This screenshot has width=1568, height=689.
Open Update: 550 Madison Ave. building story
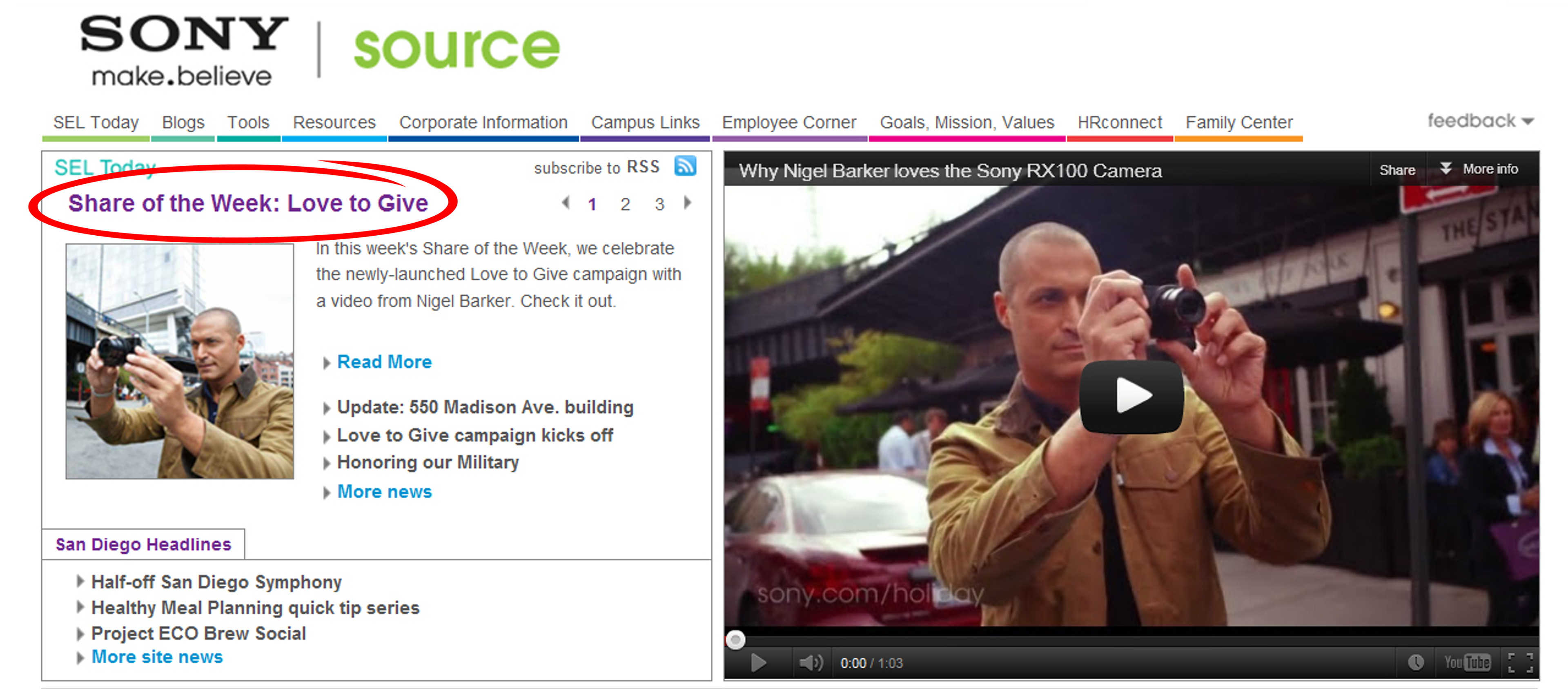pos(485,407)
